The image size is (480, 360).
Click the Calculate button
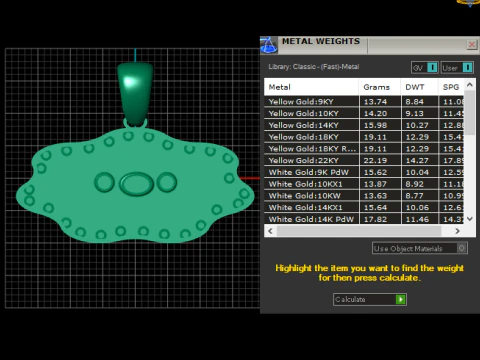(370, 299)
